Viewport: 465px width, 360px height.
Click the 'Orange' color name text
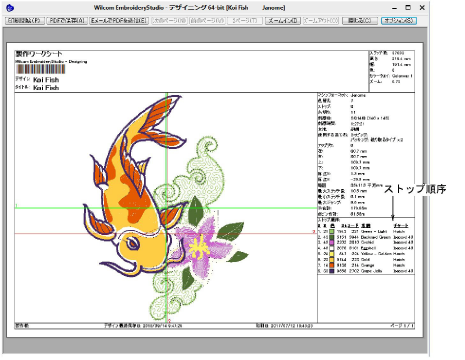tap(368, 265)
